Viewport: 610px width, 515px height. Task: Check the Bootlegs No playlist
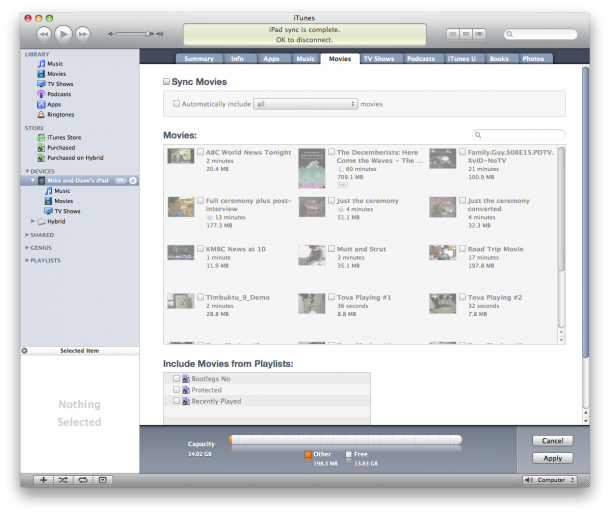click(x=176, y=378)
